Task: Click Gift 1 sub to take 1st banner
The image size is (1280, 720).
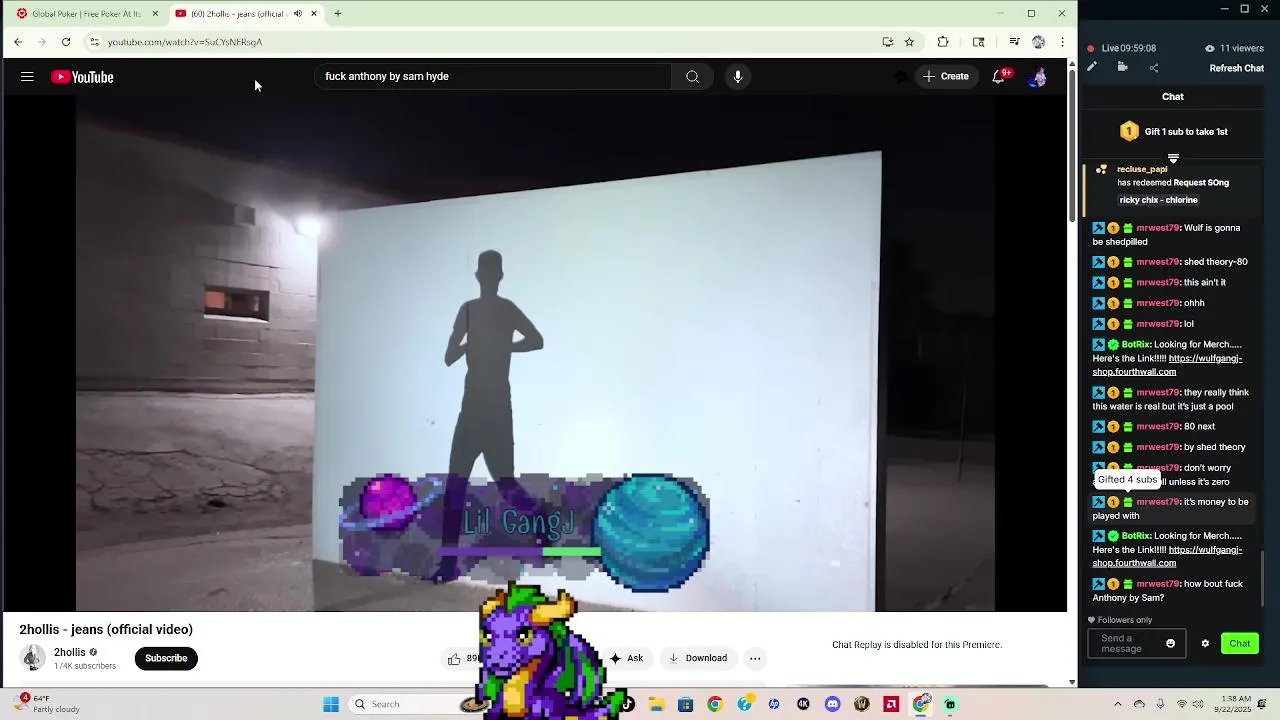Action: 1174,131
